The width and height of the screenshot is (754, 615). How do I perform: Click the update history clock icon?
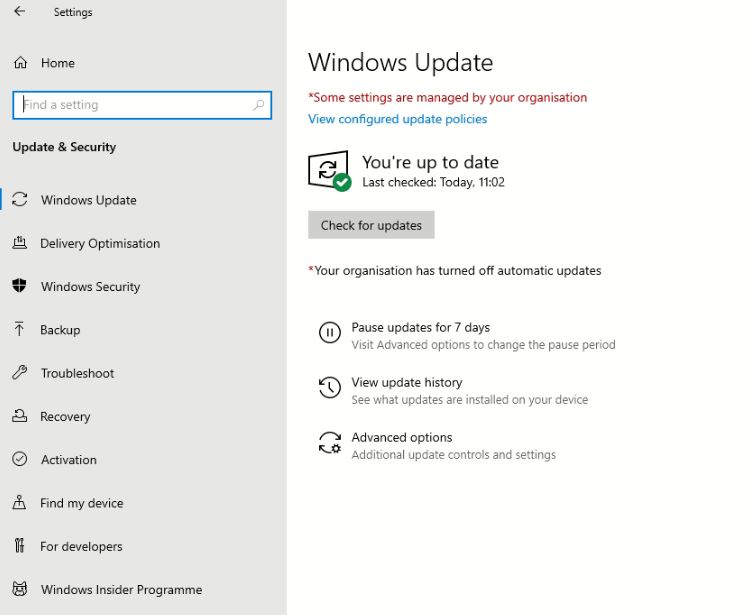tap(330, 388)
